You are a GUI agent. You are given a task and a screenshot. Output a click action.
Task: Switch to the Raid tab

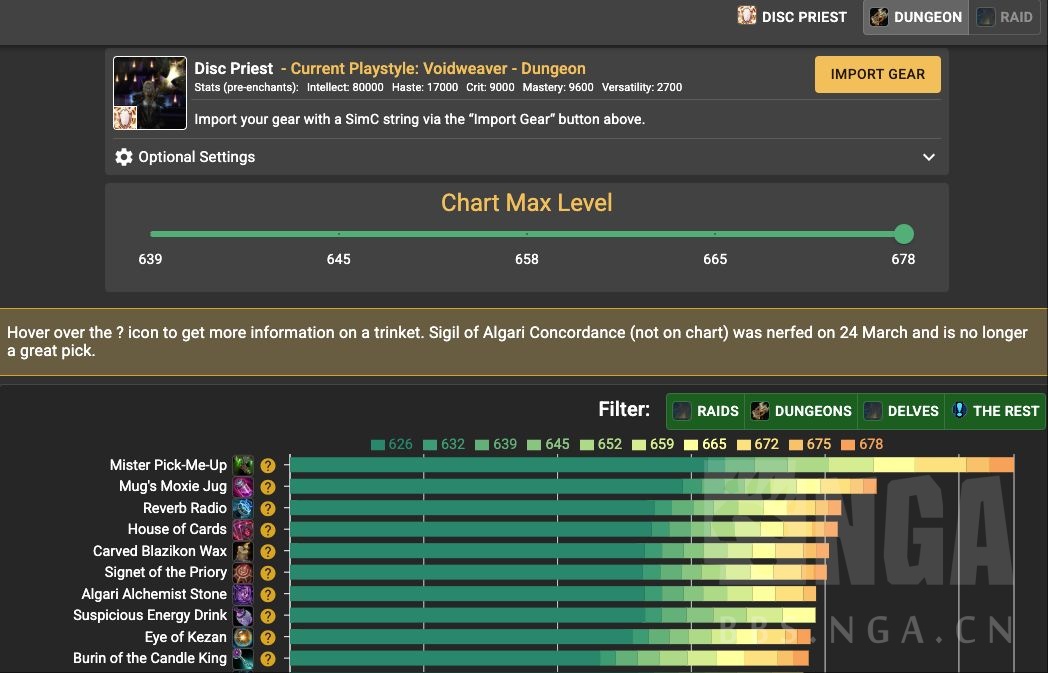1005,17
